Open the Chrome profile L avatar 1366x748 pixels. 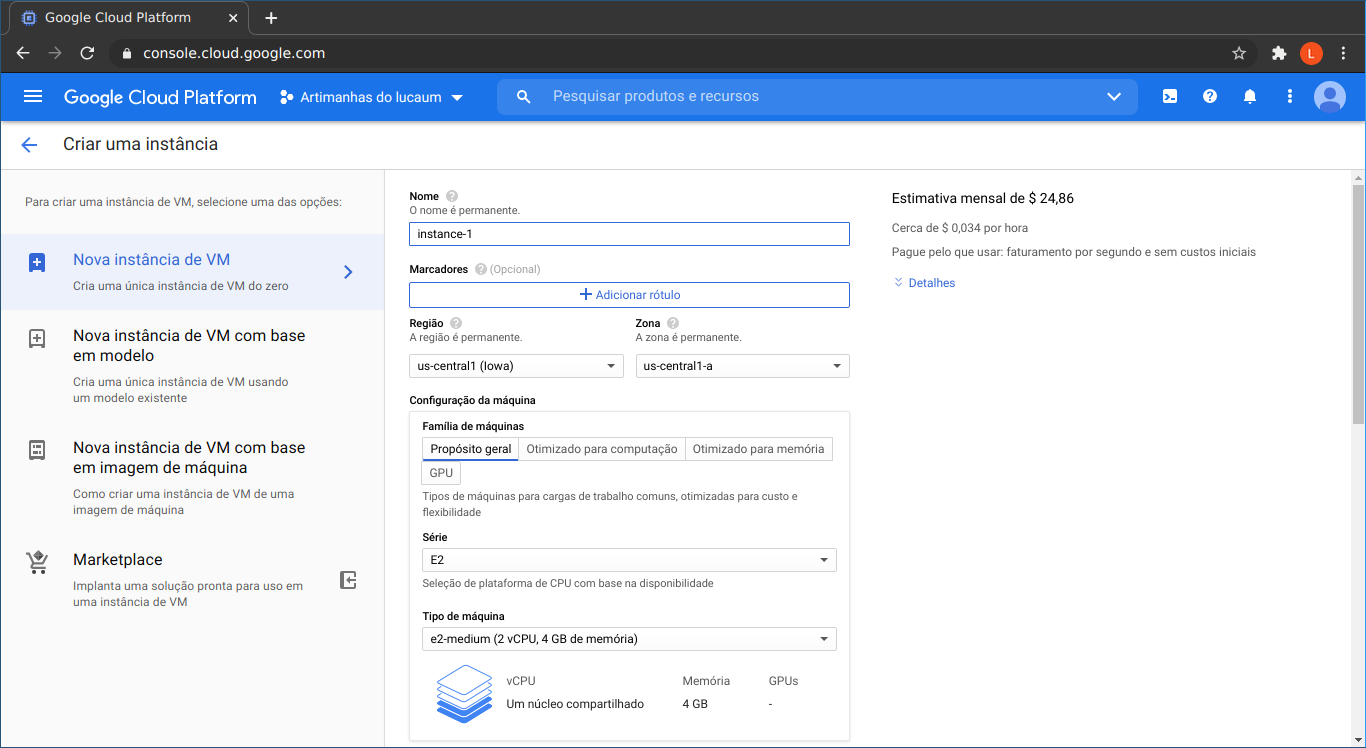(1311, 53)
